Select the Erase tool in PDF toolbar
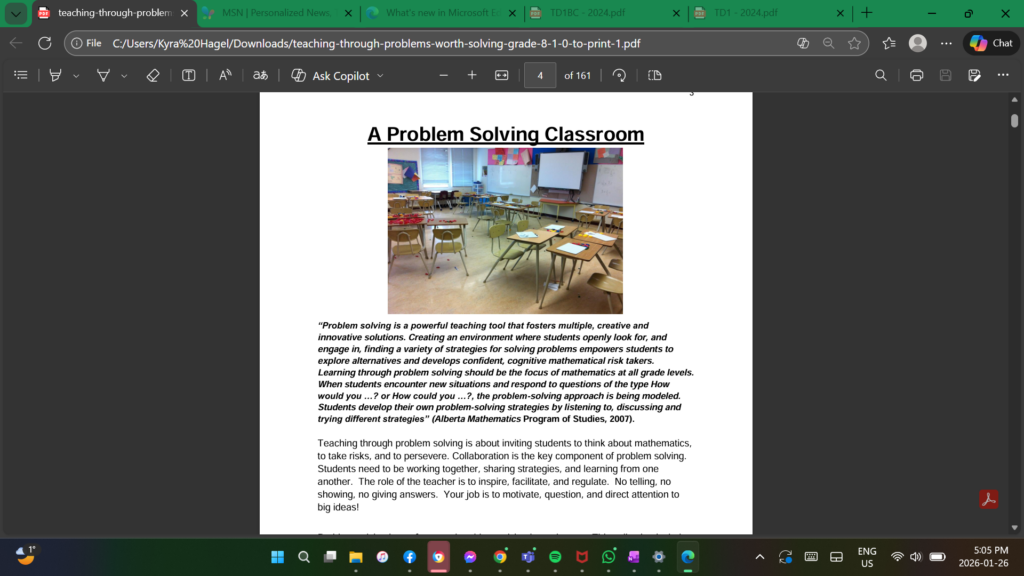This screenshot has height=576, width=1024. point(152,75)
